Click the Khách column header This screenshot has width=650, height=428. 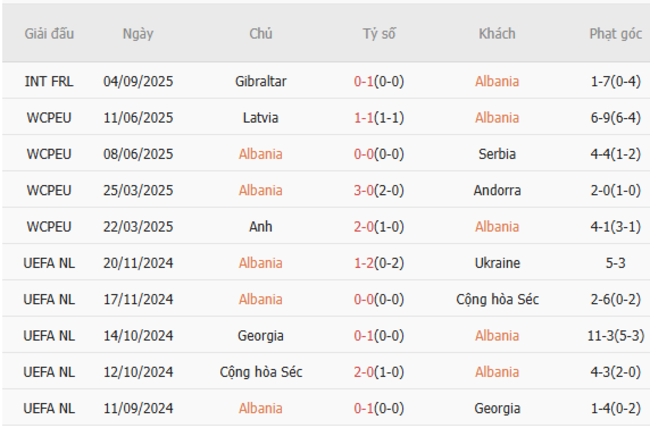[x=497, y=33]
